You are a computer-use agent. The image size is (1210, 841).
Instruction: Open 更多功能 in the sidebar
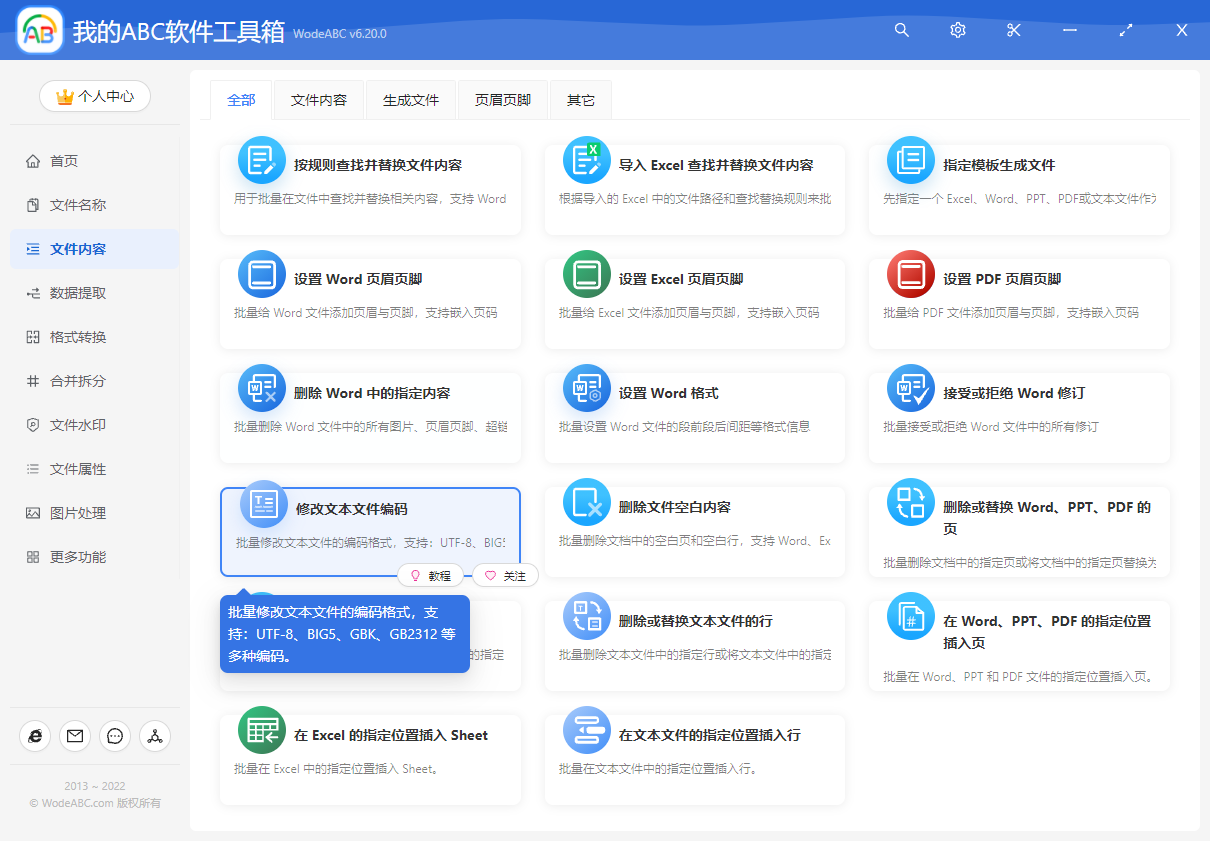point(78,557)
